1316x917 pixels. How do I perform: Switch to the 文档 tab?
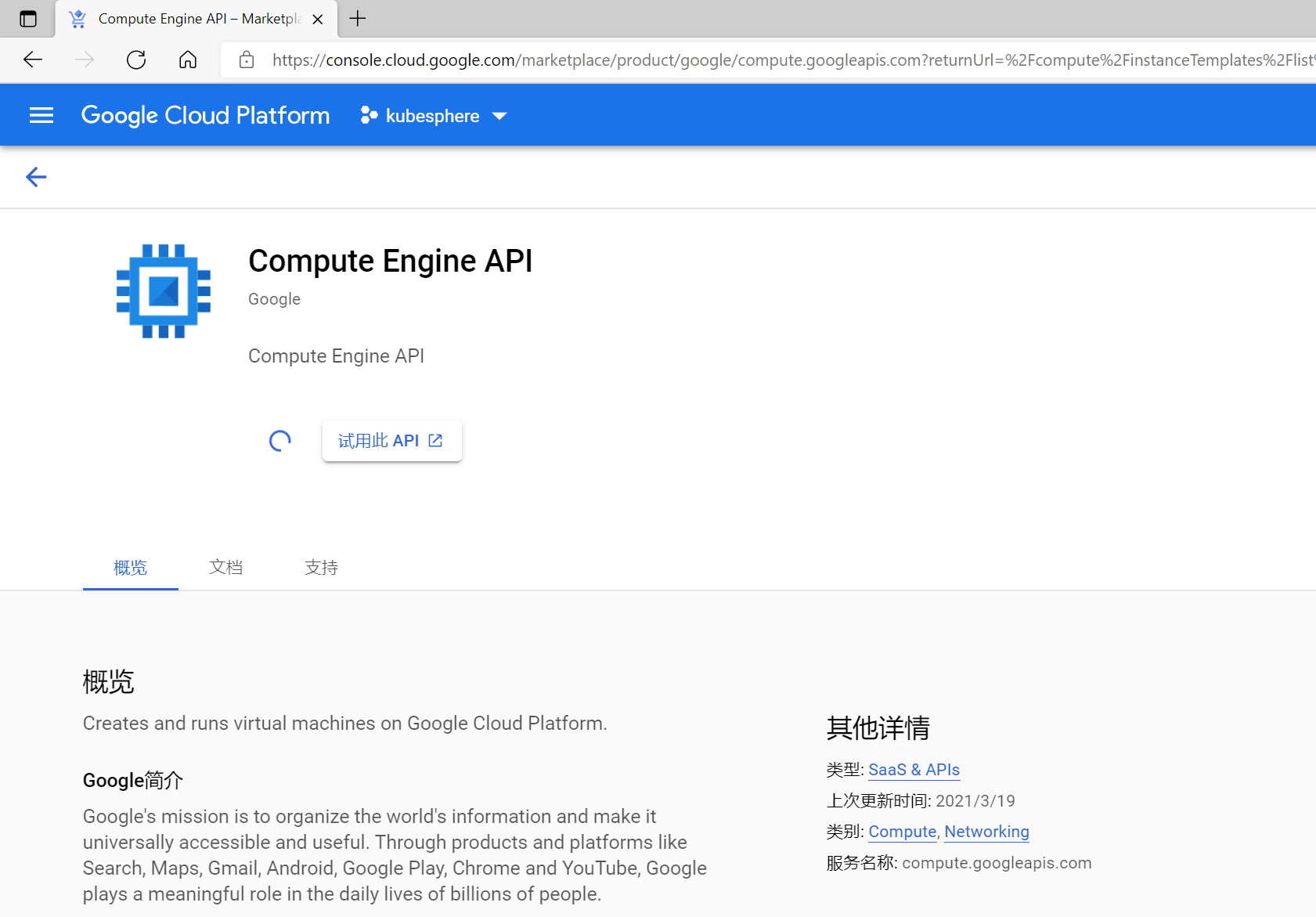(225, 567)
